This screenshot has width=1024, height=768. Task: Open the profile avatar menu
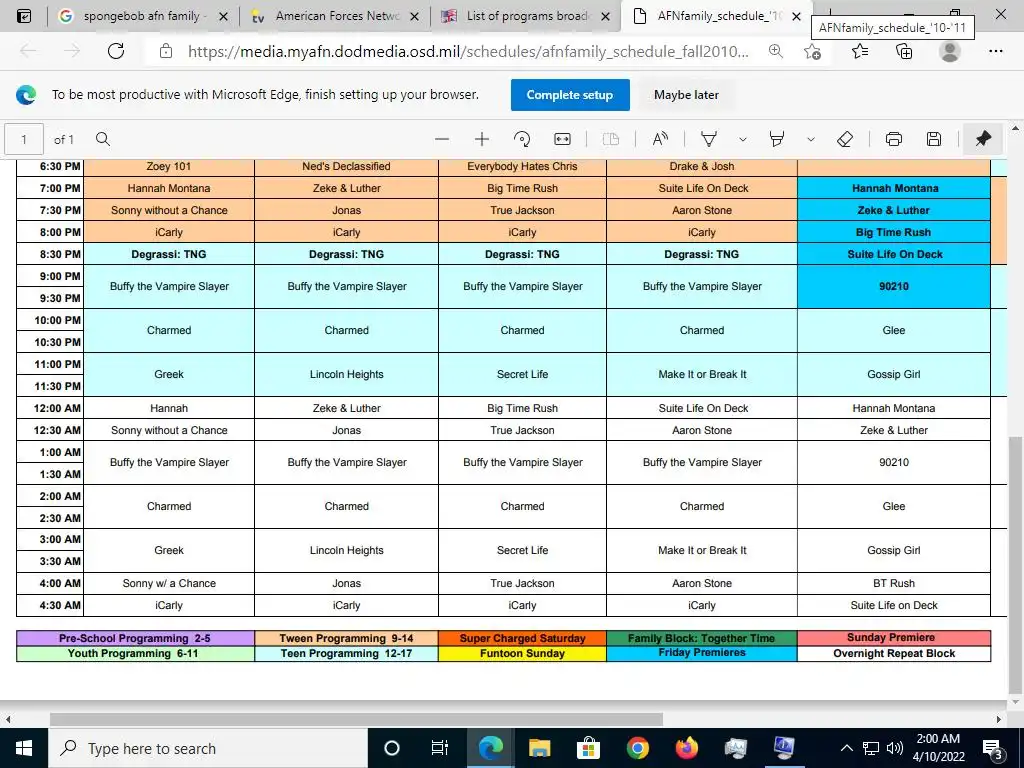click(x=950, y=51)
